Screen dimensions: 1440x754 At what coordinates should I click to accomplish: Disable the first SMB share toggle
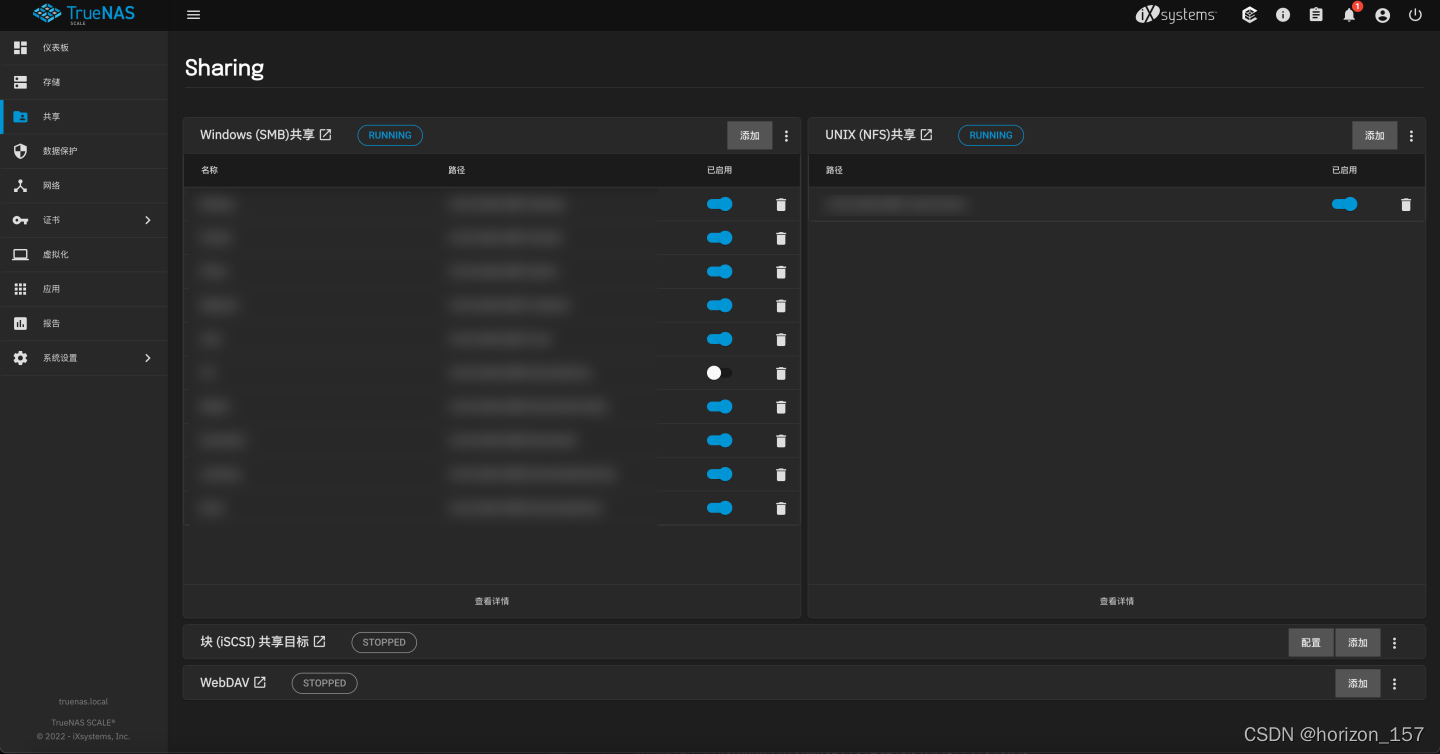(x=720, y=204)
